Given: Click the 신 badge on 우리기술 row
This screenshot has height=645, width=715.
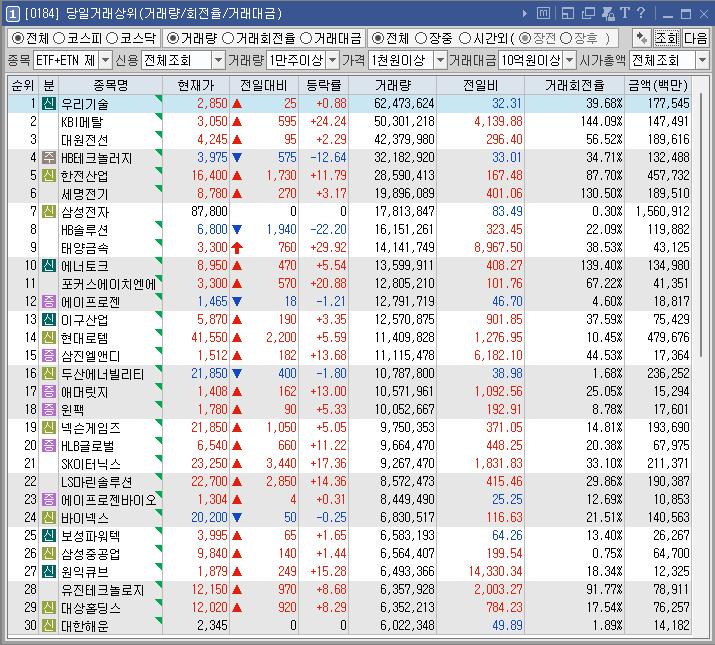Looking at the screenshot, I should point(49,104).
